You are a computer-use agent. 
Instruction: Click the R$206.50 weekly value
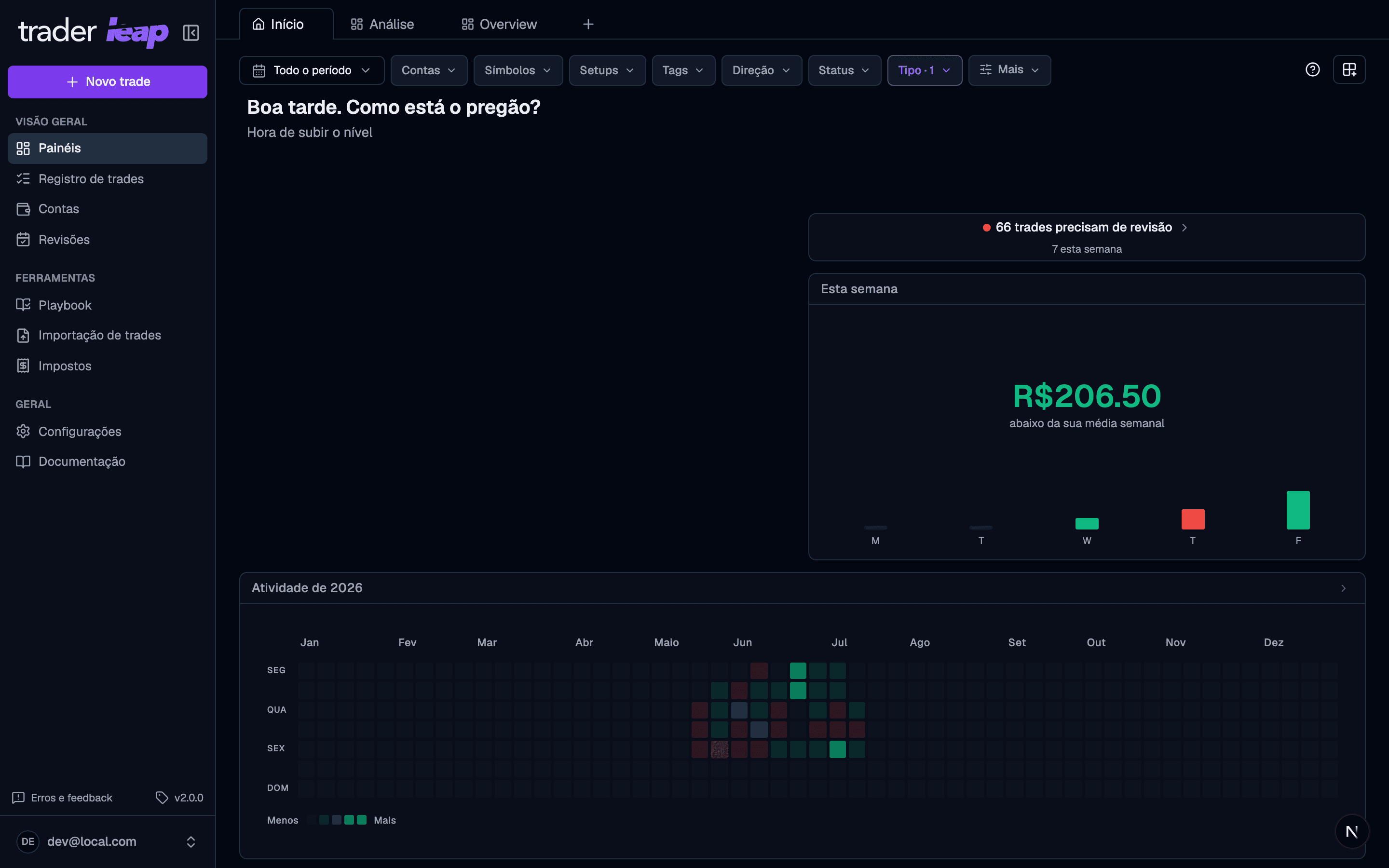[1087, 396]
